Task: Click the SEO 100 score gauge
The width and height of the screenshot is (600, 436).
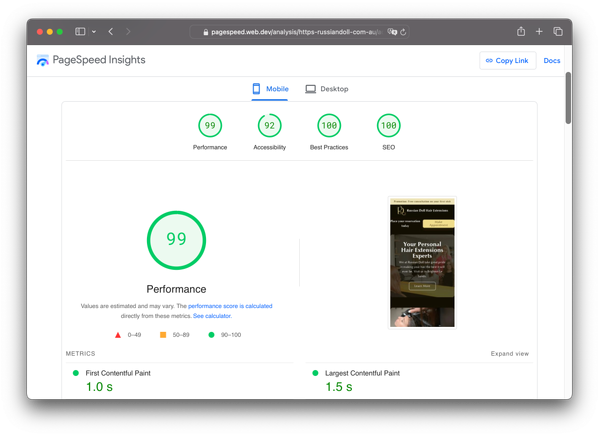Action: click(x=388, y=126)
